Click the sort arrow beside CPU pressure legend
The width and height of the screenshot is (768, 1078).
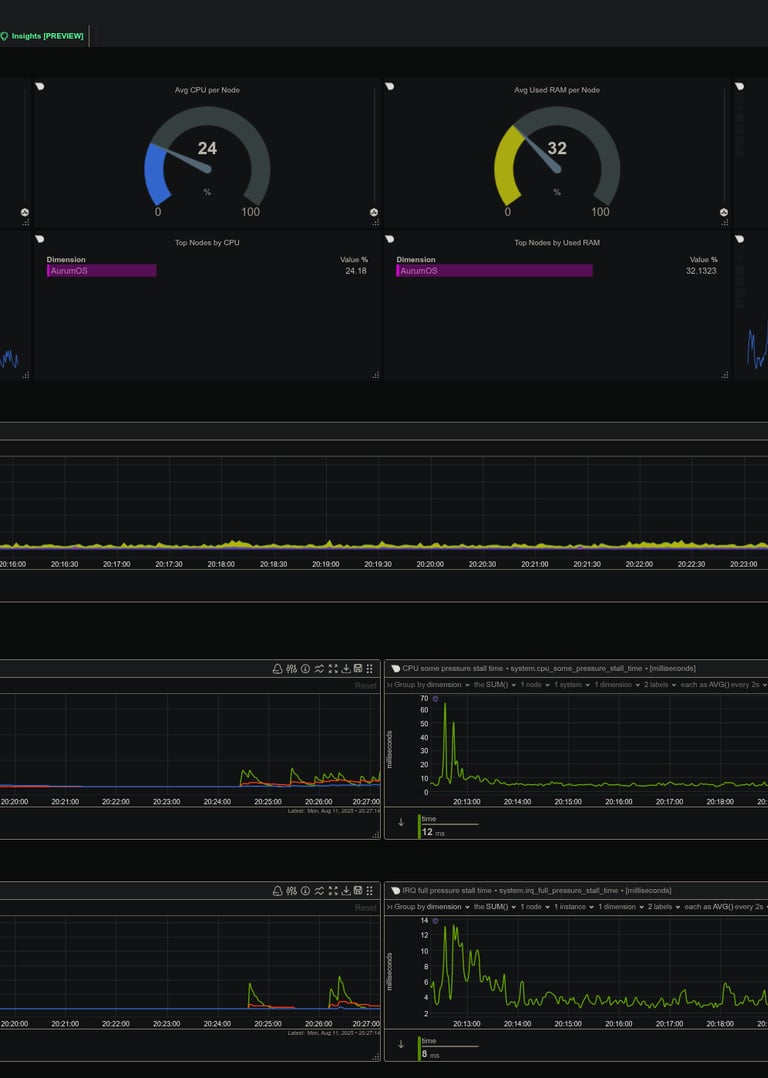tap(401, 822)
